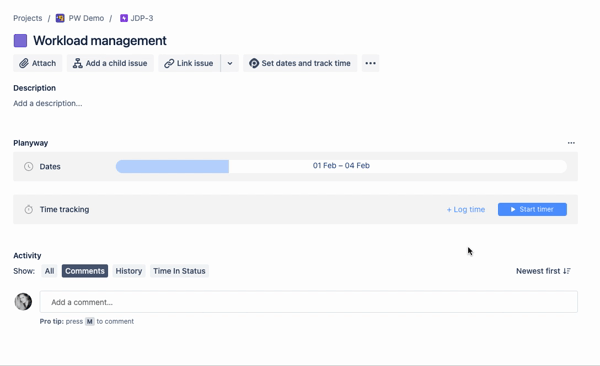Click the Planyway section heading

click(31, 143)
